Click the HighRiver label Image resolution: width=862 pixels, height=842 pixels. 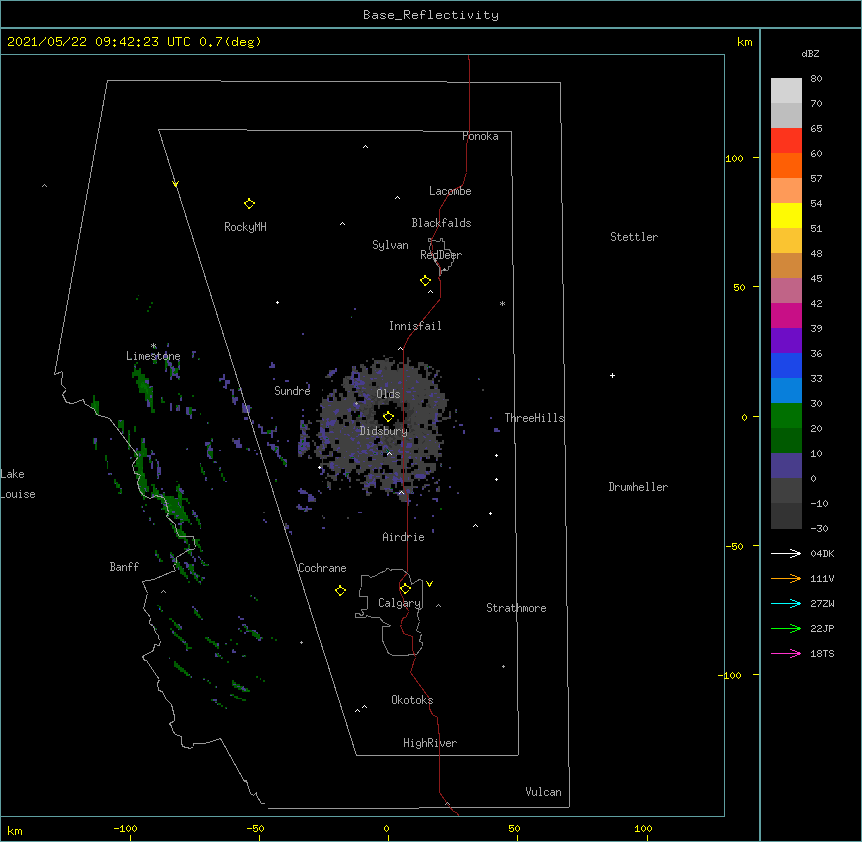pyautogui.click(x=429, y=743)
